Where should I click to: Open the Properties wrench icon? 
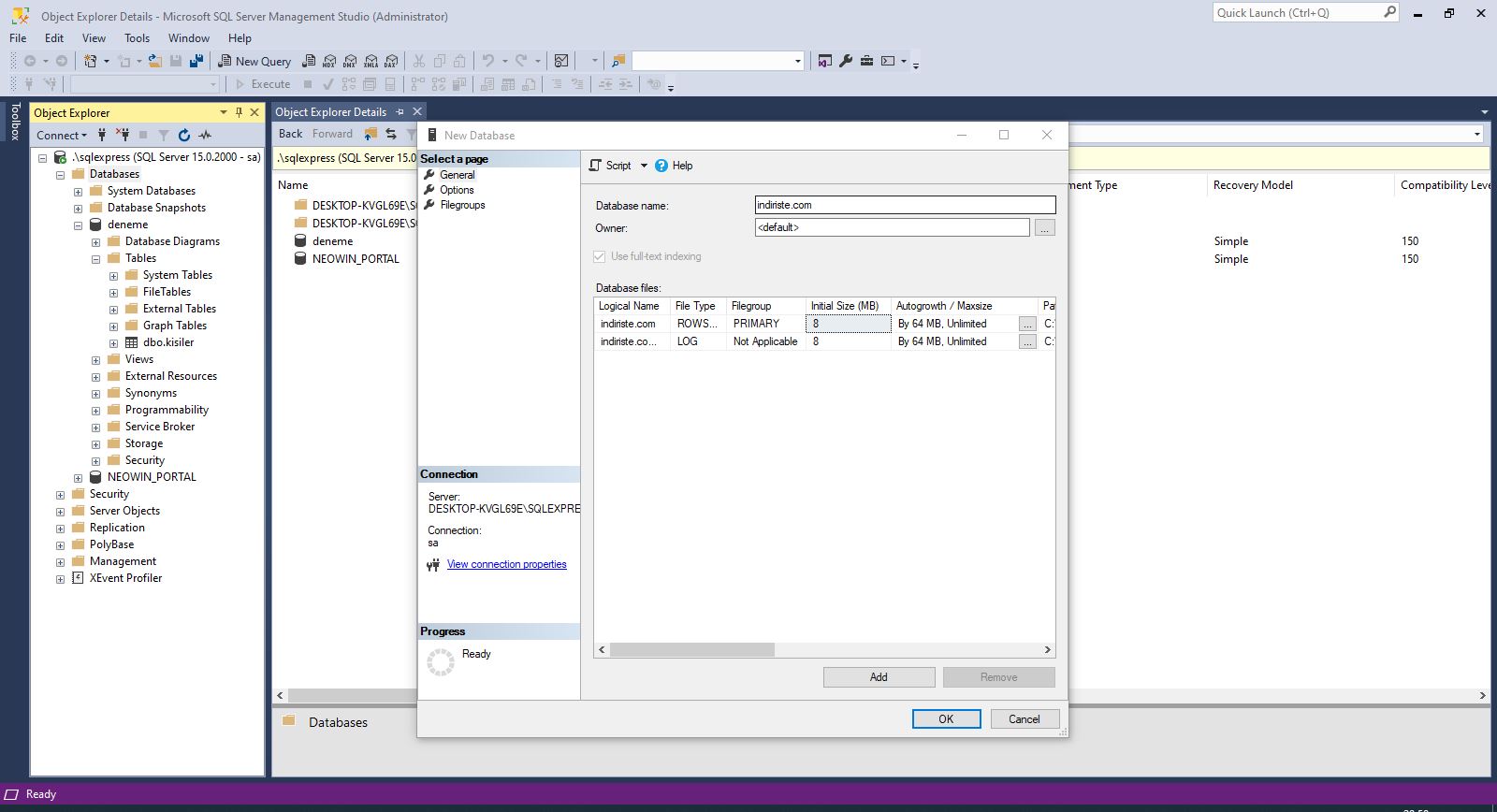point(846,61)
